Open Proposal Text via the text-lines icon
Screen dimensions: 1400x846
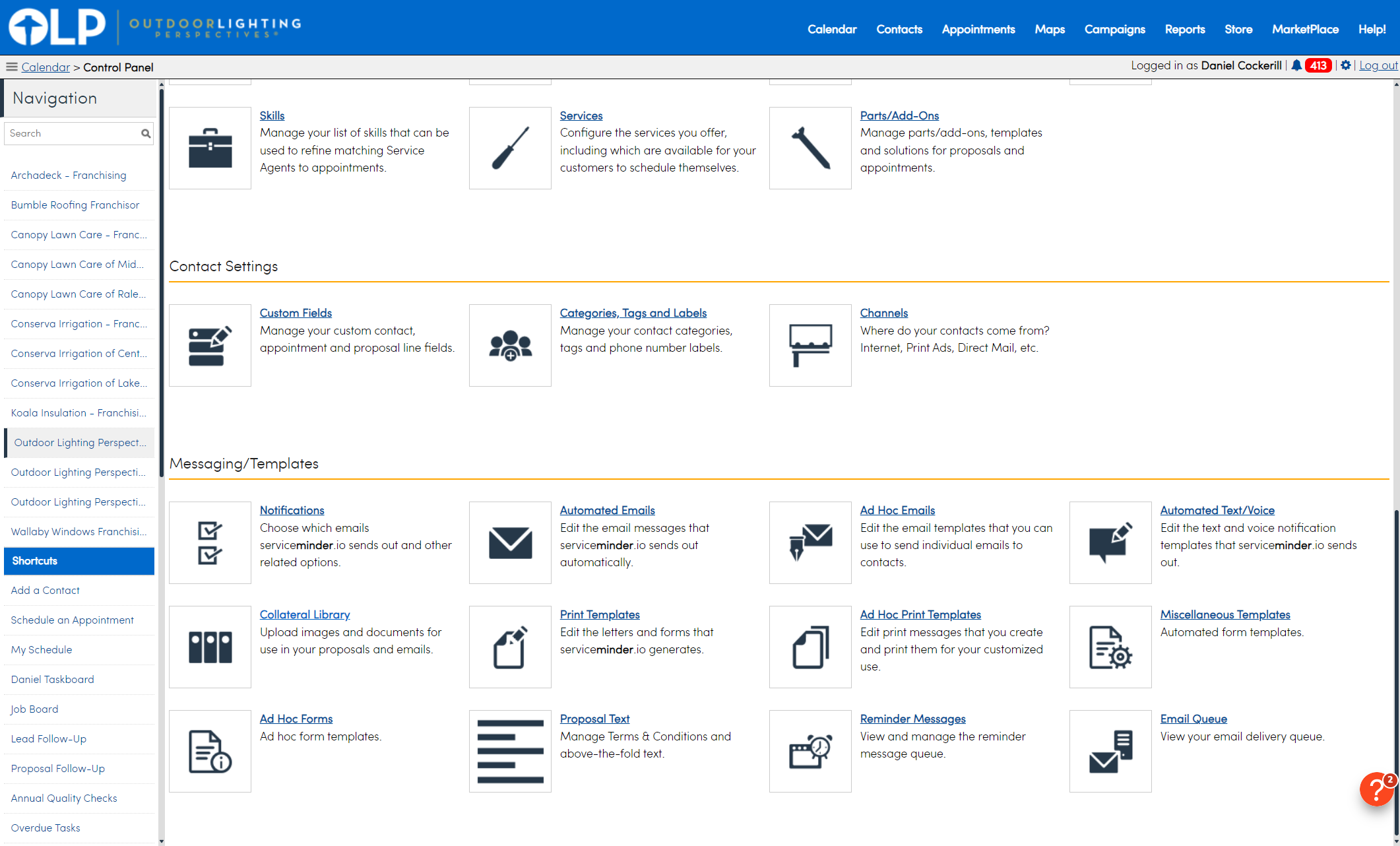tap(510, 751)
